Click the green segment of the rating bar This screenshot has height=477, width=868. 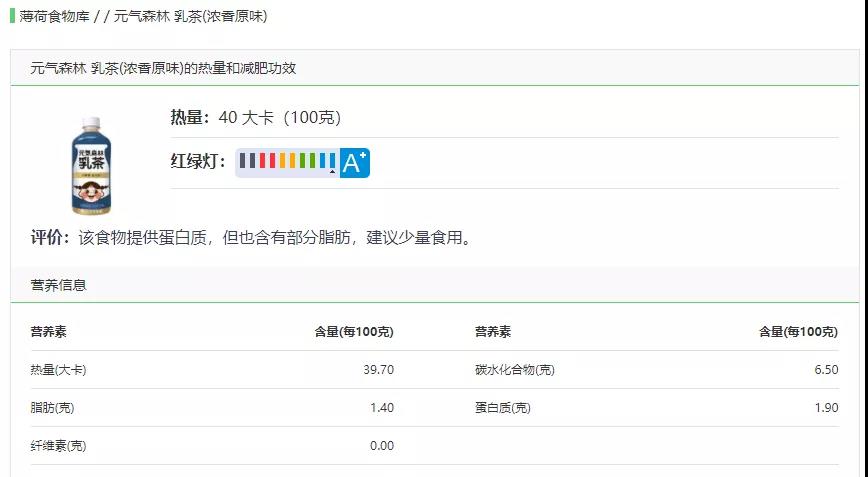[x=307, y=161]
